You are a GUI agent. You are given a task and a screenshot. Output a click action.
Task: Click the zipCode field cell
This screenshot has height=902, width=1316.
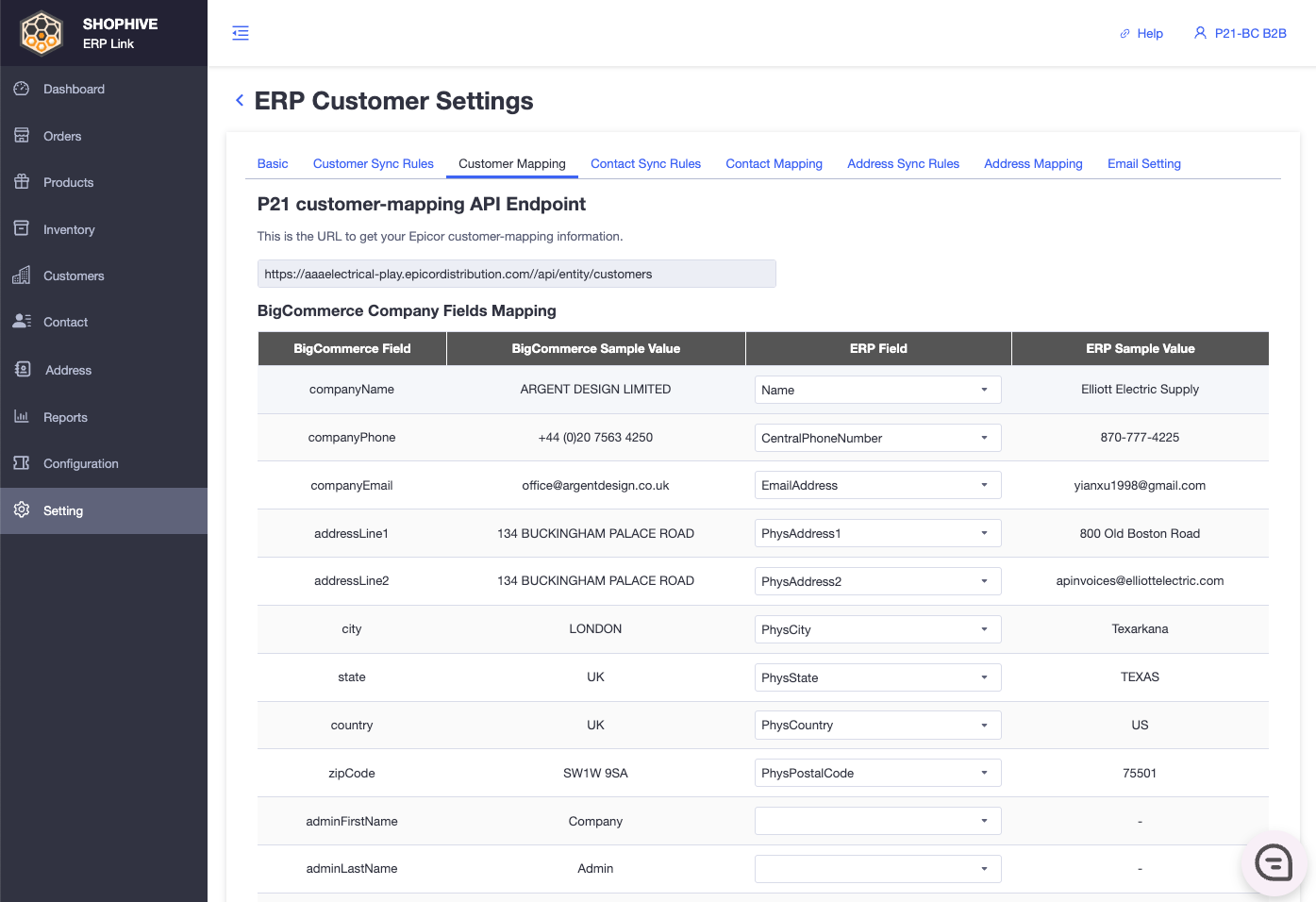(352, 773)
